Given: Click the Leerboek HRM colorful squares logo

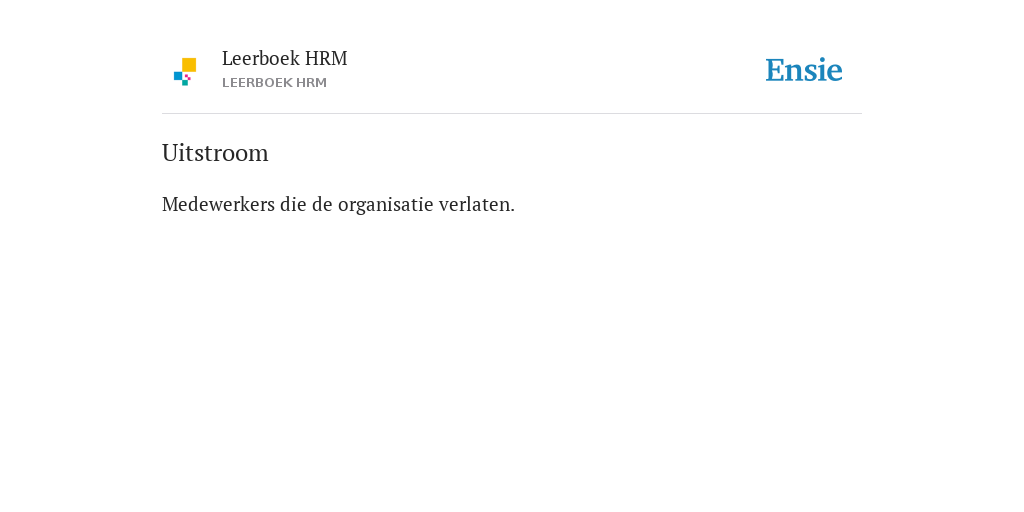Looking at the screenshot, I should click(x=185, y=72).
